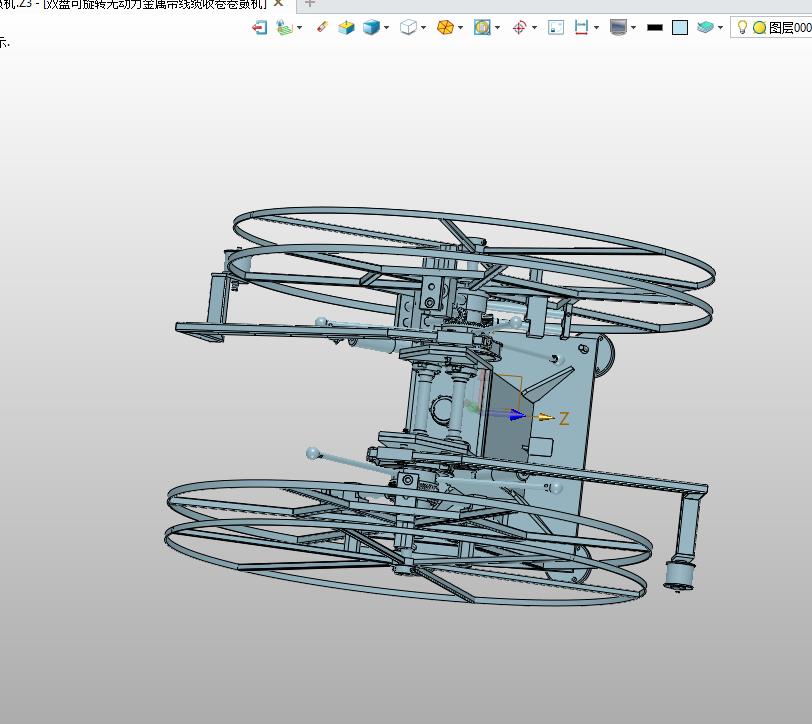The width and height of the screenshot is (812, 724).
Task: Click the orange Z axis arrow in viewport
Action: click(x=546, y=417)
